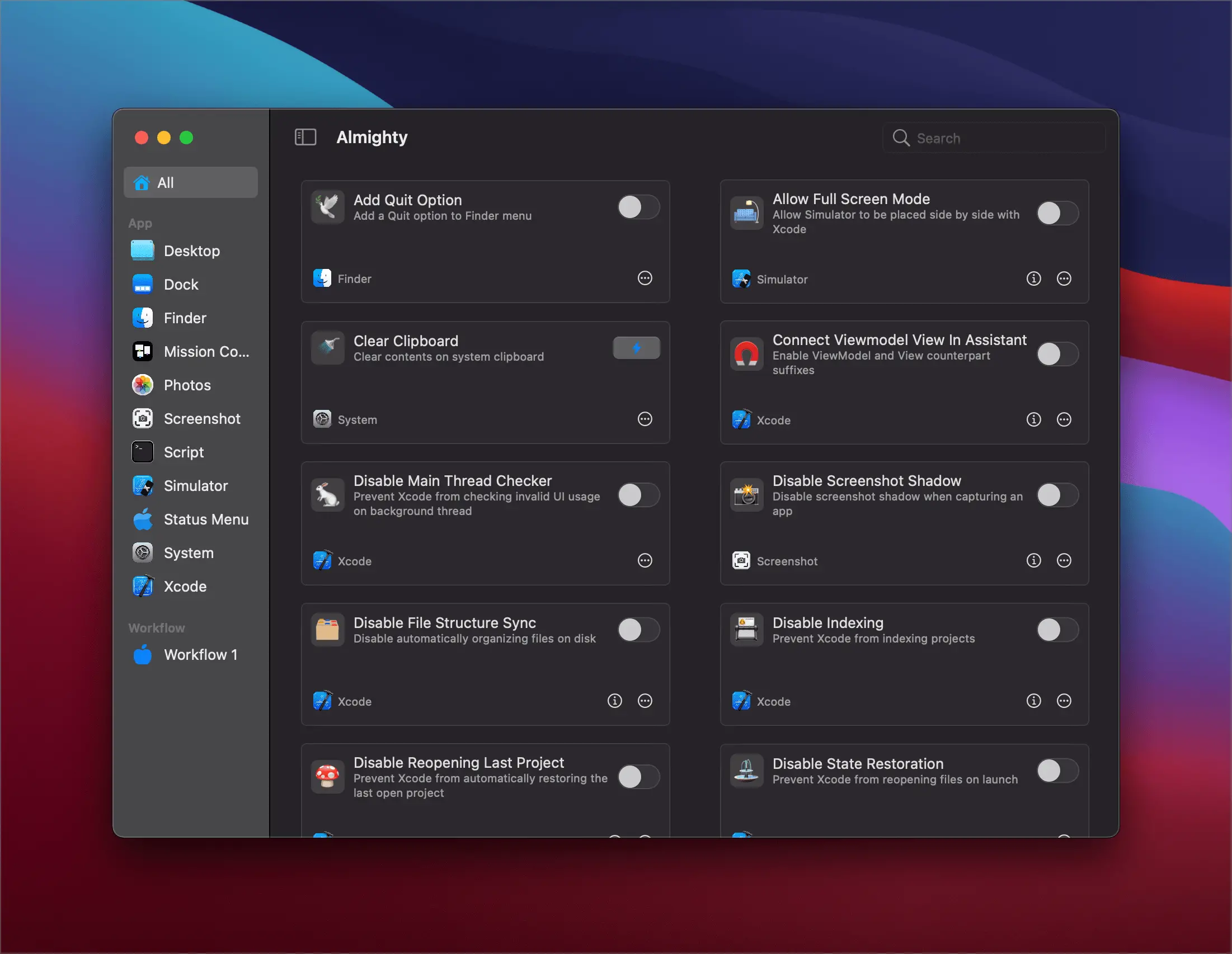
Task: Select the Desktop app in sidebar
Action: click(x=190, y=251)
